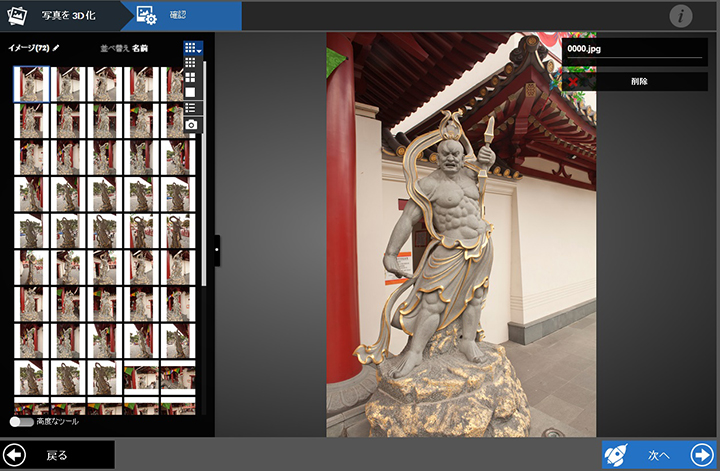The height and width of the screenshot is (471, 720).
Task: Switch to the list view icon
Action: (x=190, y=108)
